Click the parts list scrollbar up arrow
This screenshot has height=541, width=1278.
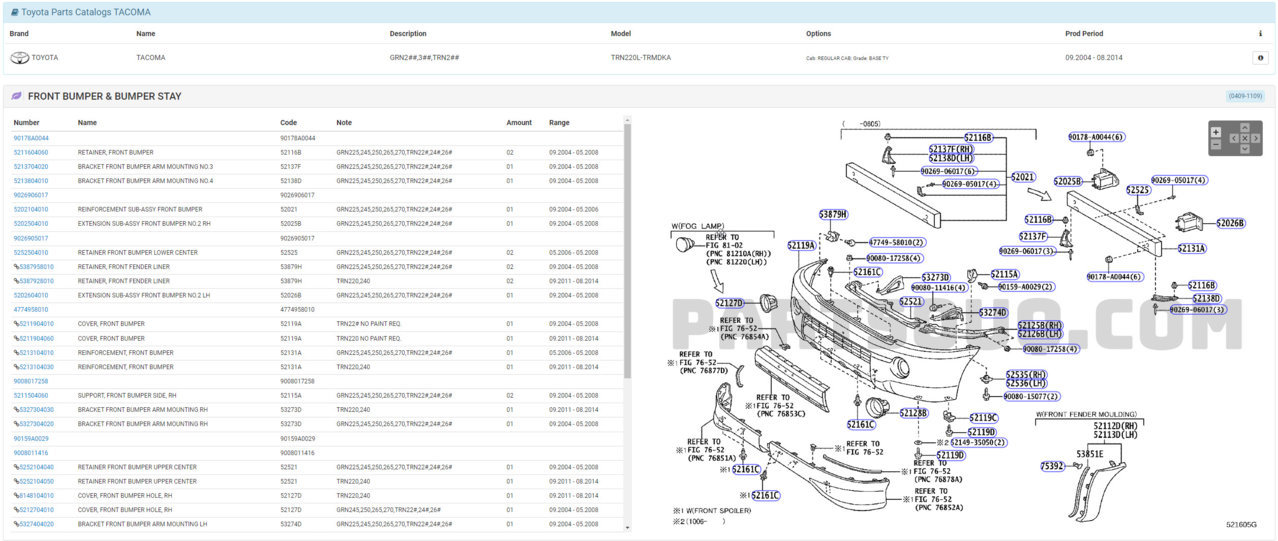[x=628, y=121]
